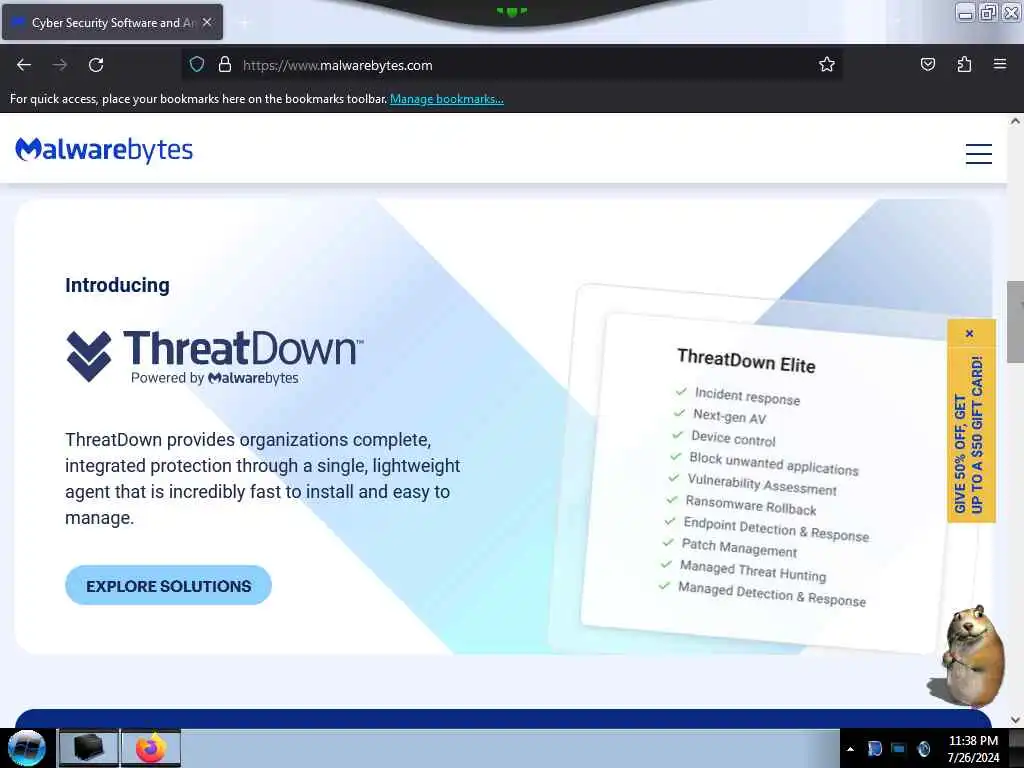Click the page scroll up arrow
Image resolution: width=1024 pixels, height=768 pixels.
[x=1015, y=121]
